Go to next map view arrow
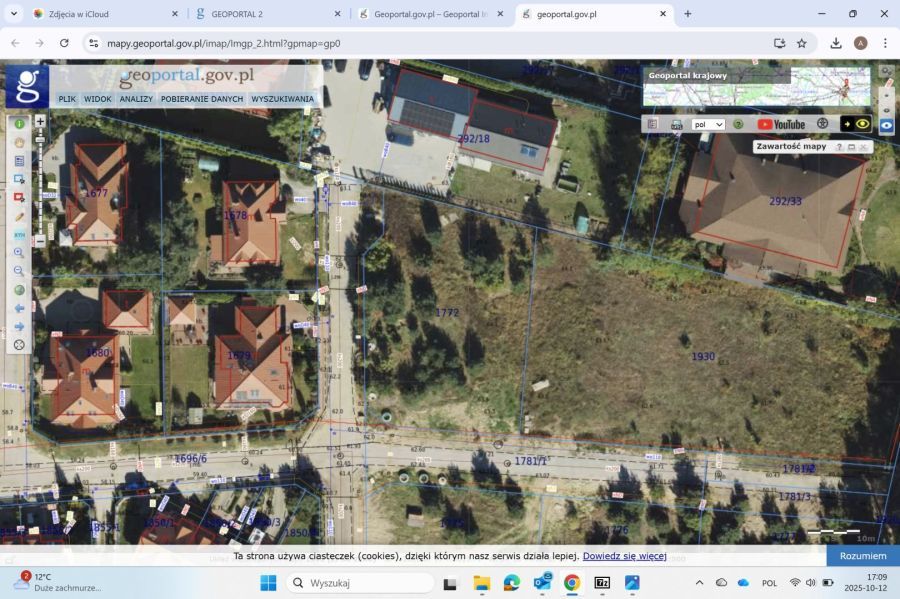The height and width of the screenshot is (599, 900). coord(19,326)
